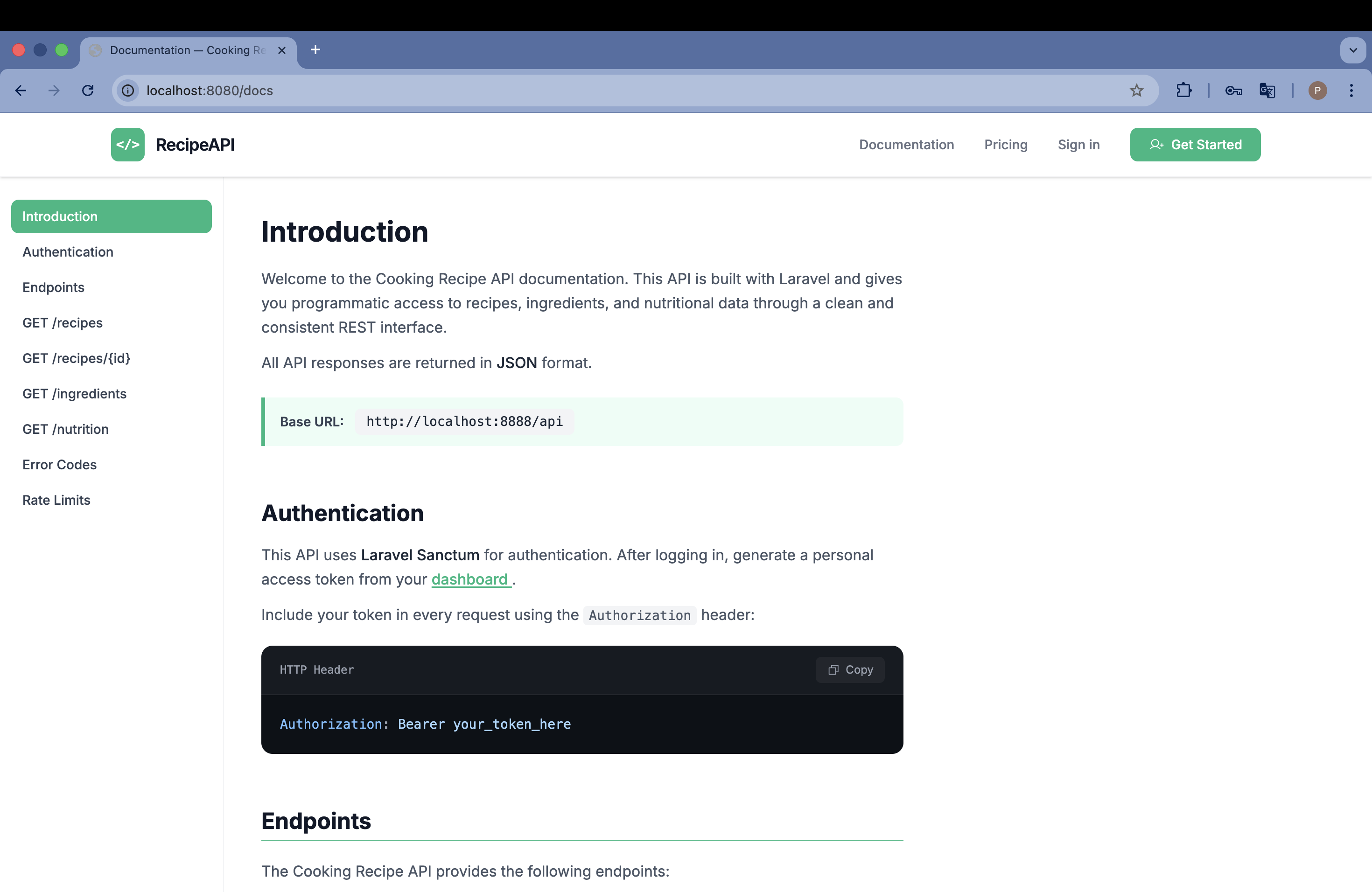
Task: Click the profile avatar icon
Action: click(x=1317, y=91)
